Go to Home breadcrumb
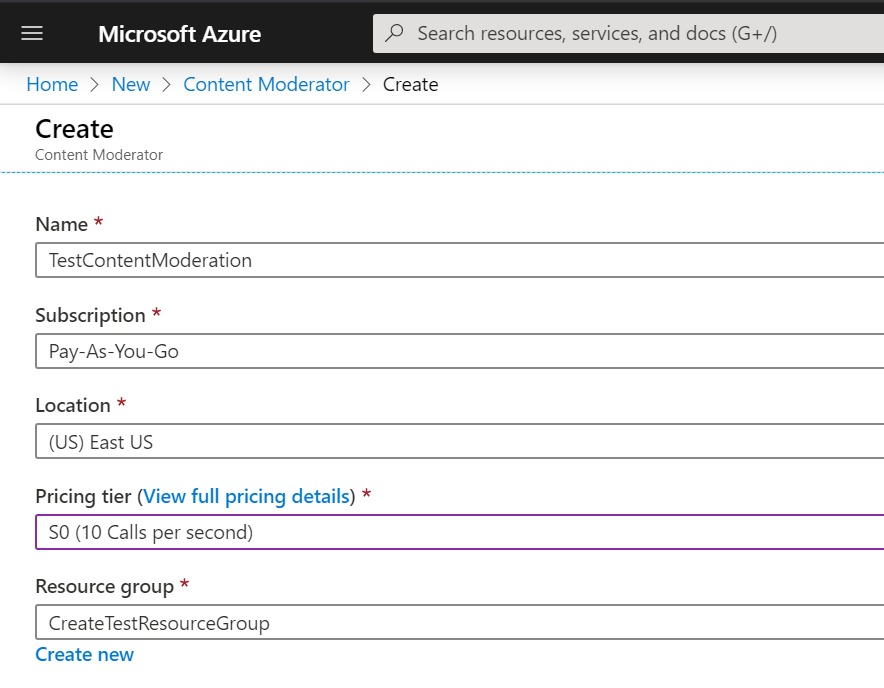 coord(52,85)
